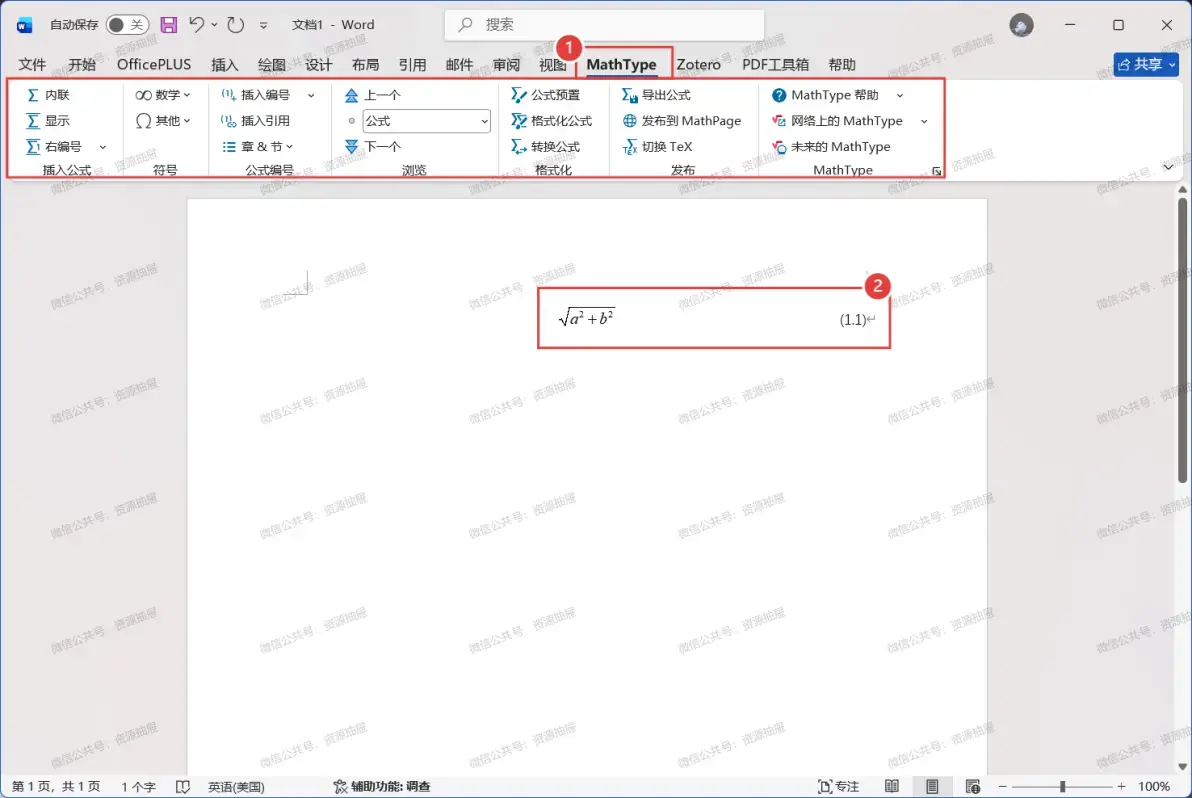Expand the 插入编号 dropdown arrow
The image size is (1192, 798).
point(311,96)
